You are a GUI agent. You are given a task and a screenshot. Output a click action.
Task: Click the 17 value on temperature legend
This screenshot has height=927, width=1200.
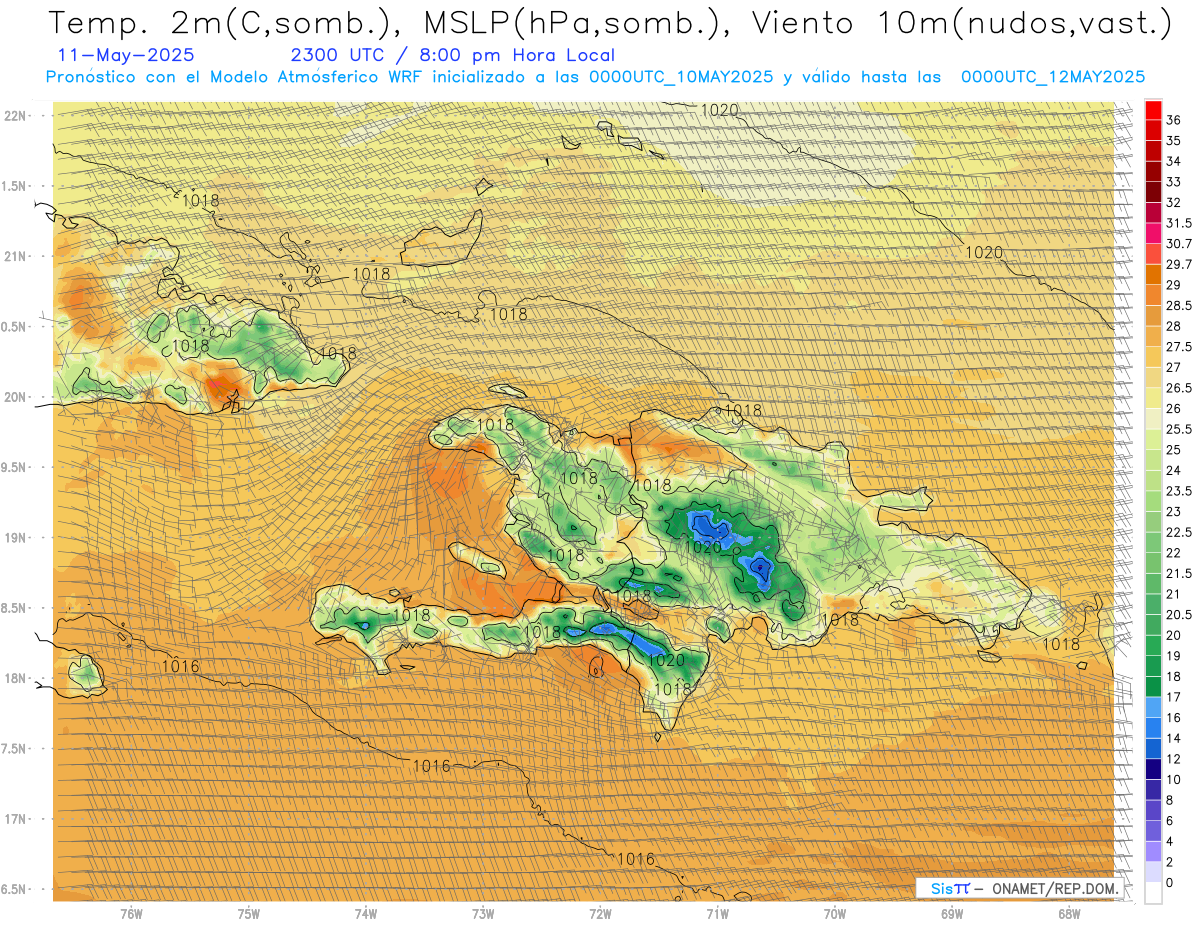pyautogui.click(x=1174, y=697)
